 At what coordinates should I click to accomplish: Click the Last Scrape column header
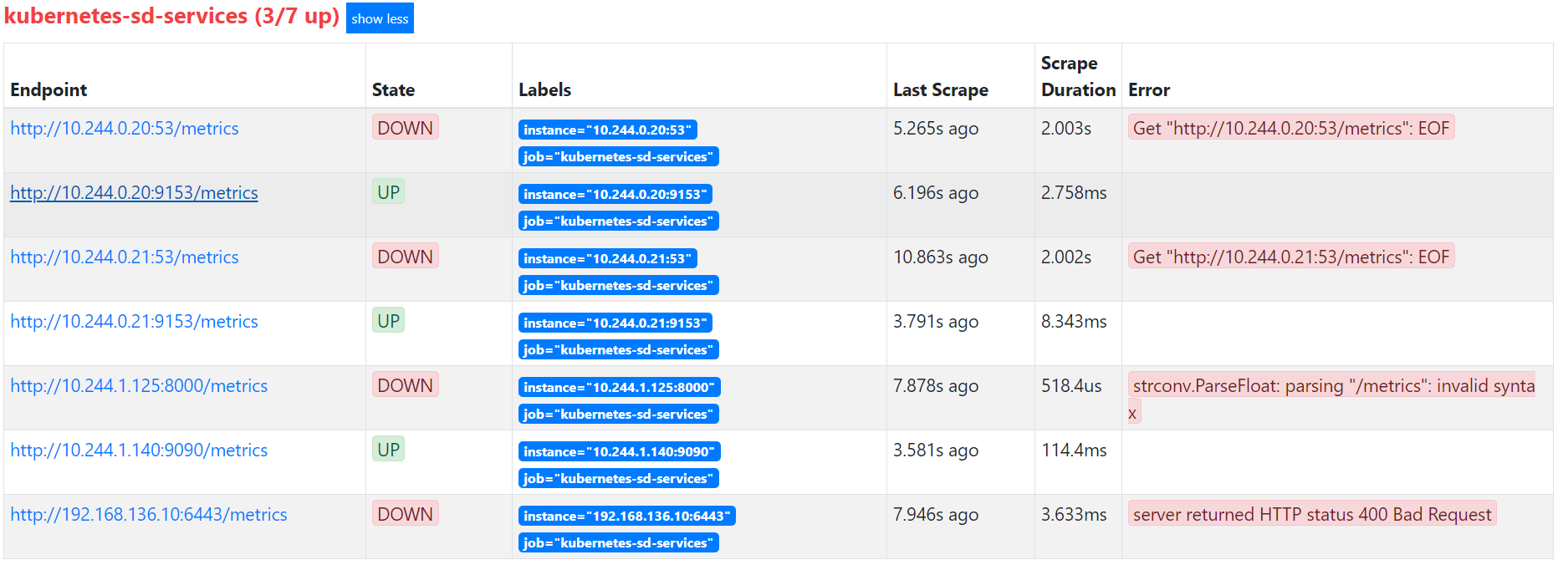click(x=940, y=90)
